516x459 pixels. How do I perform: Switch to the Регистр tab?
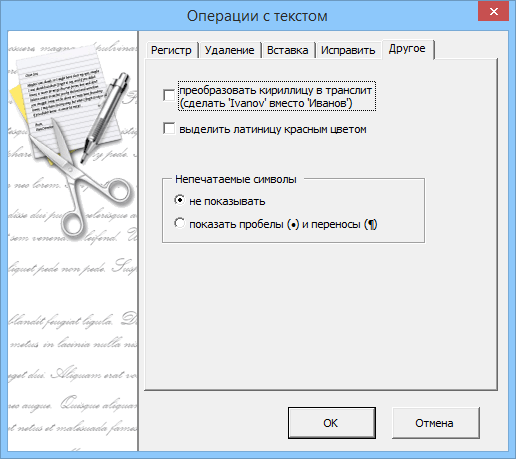tap(171, 50)
